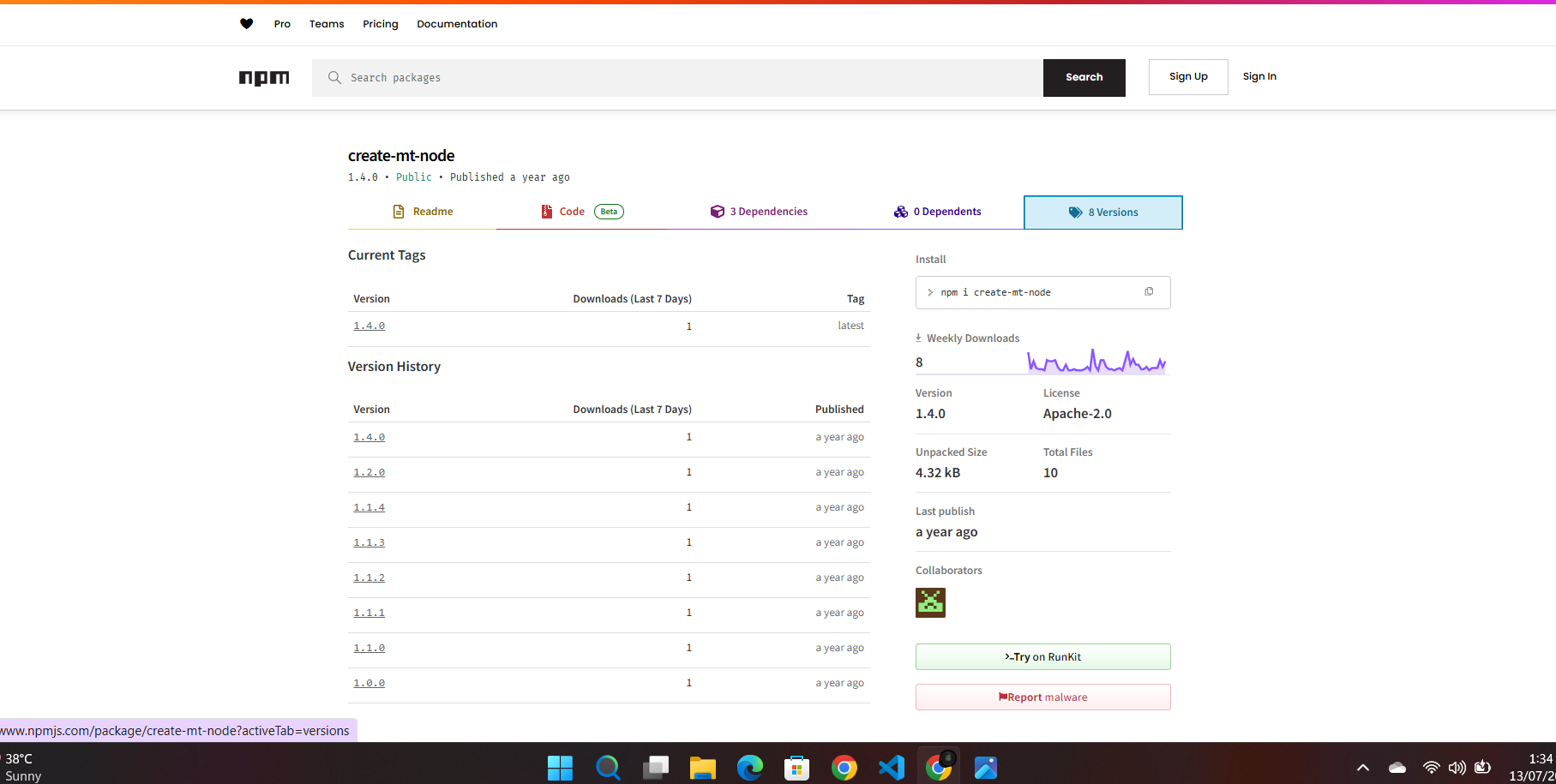Launch Microsoft Edge from taskbar

coord(750,768)
